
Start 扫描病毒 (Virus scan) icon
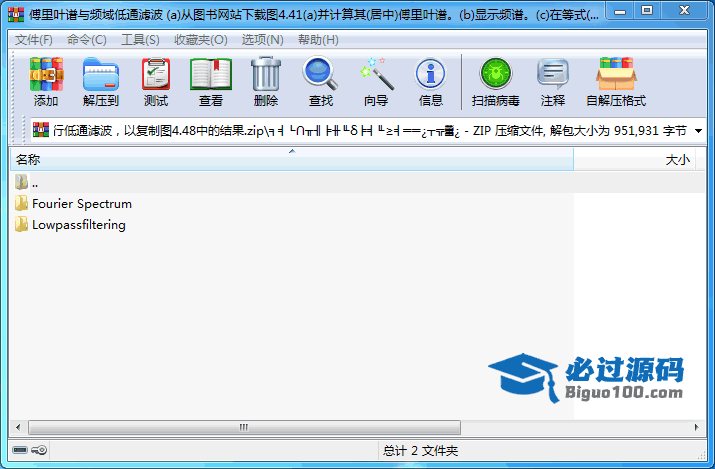(x=496, y=73)
